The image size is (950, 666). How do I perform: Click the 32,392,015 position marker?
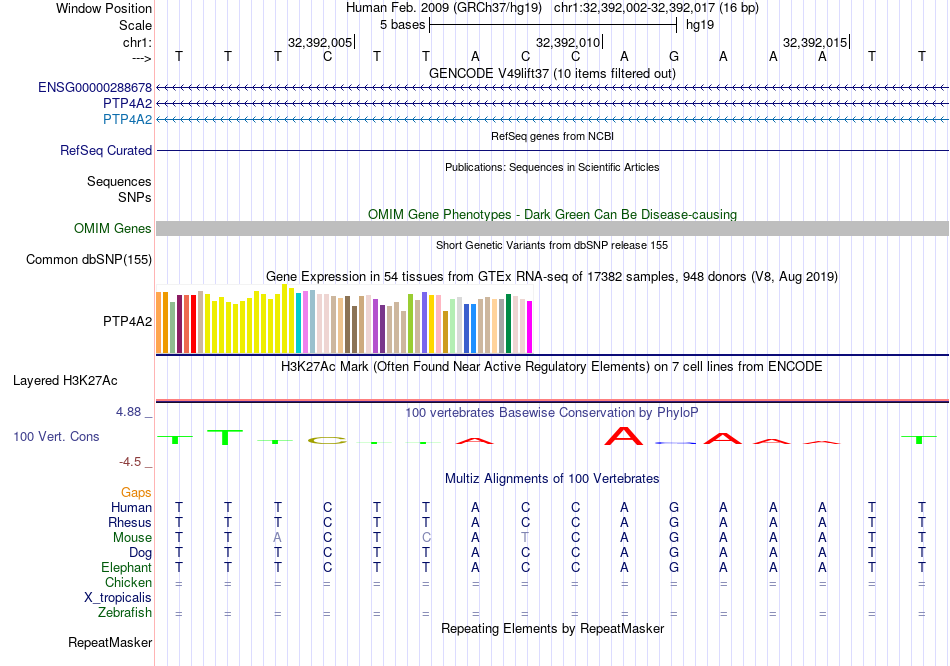(815, 42)
